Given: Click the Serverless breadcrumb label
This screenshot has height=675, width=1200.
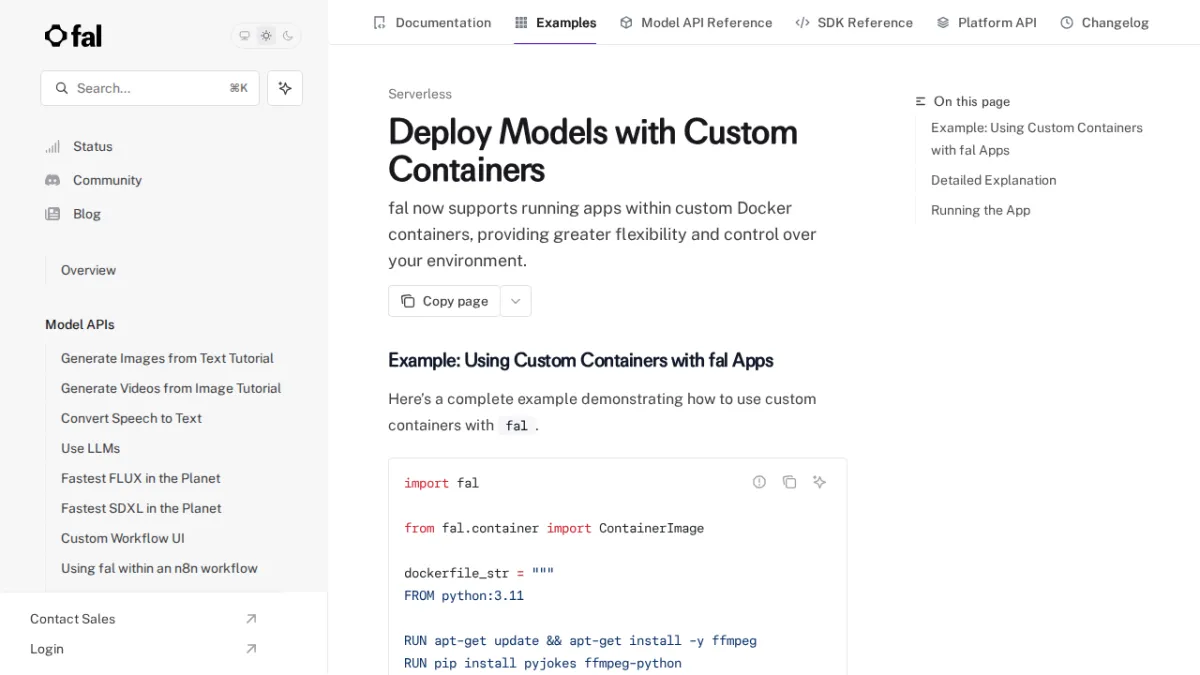Looking at the screenshot, I should (x=420, y=94).
